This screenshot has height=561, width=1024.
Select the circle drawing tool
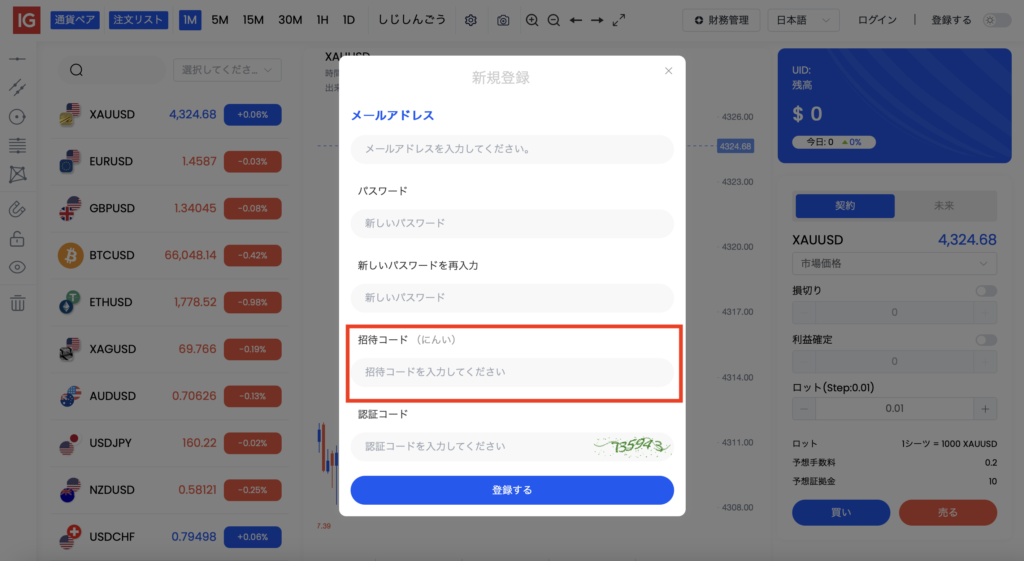pos(18,117)
